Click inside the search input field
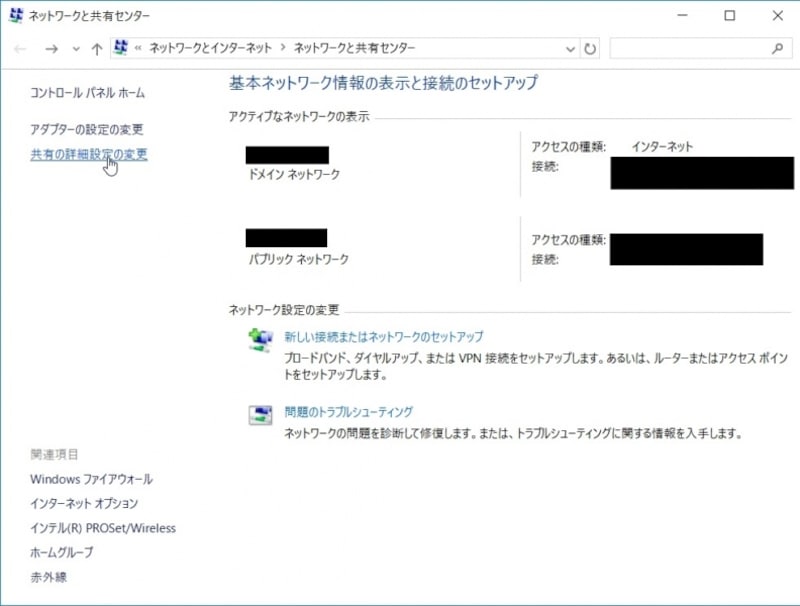 click(x=690, y=47)
